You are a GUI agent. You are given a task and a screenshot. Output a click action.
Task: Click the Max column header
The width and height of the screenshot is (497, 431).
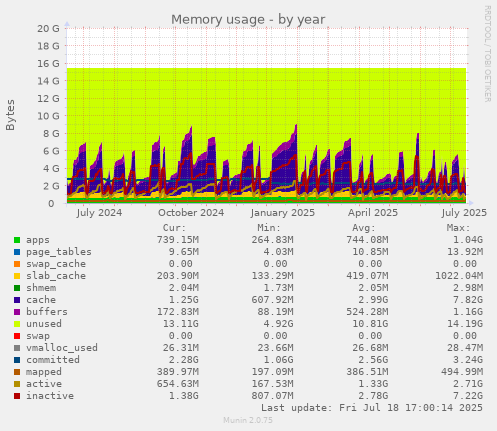point(458,228)
